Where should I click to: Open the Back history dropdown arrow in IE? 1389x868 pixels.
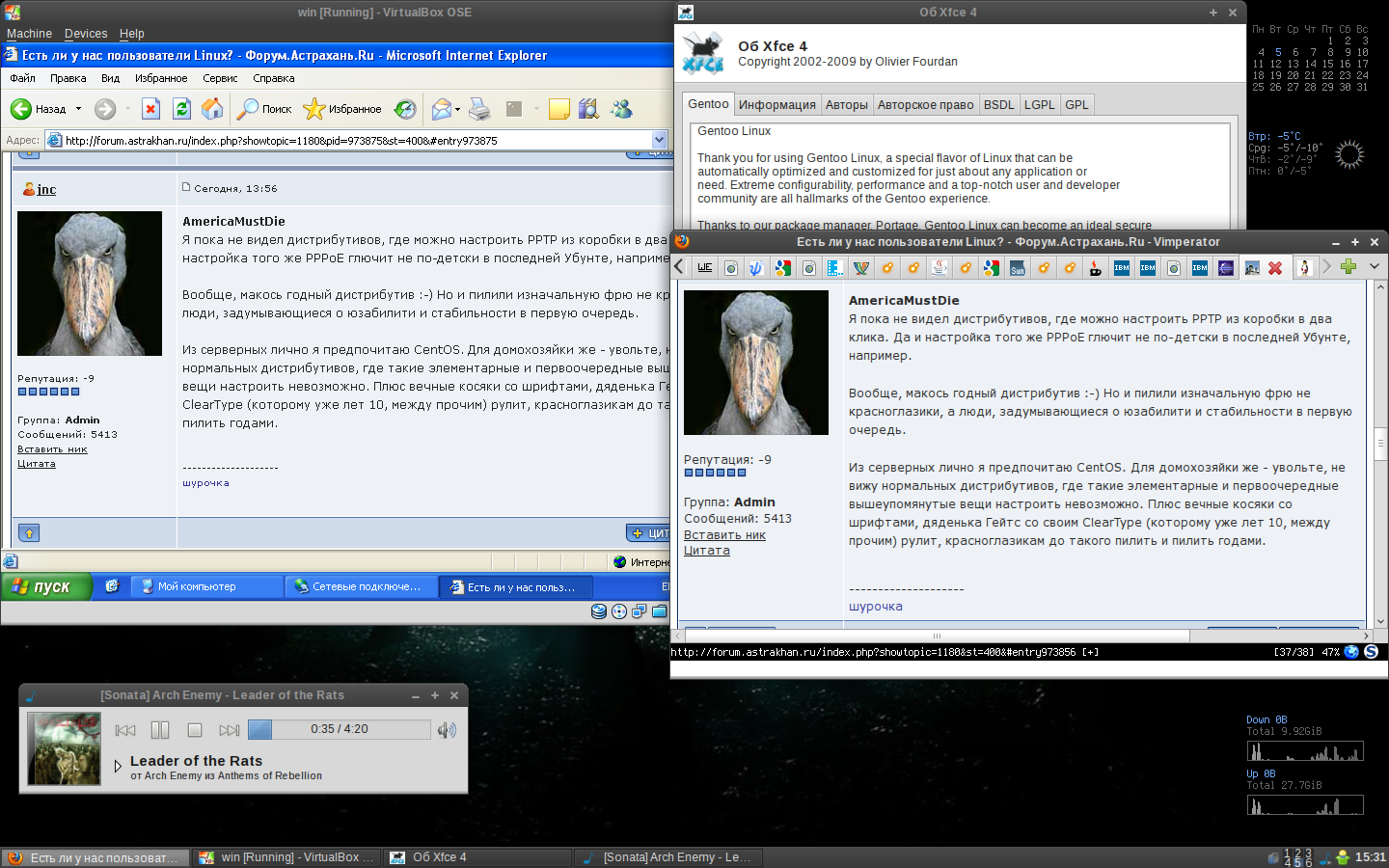79,109
